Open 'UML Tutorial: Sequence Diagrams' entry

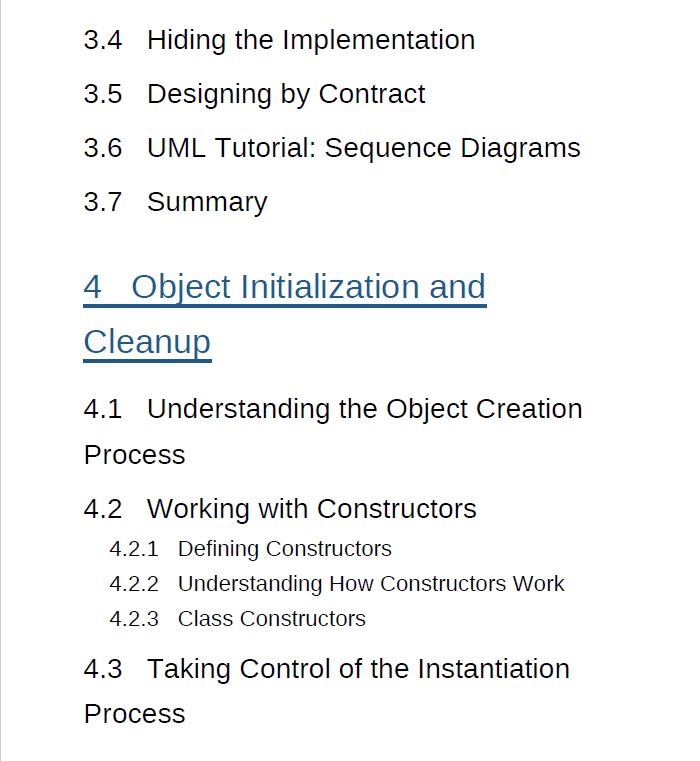[363, 148]
